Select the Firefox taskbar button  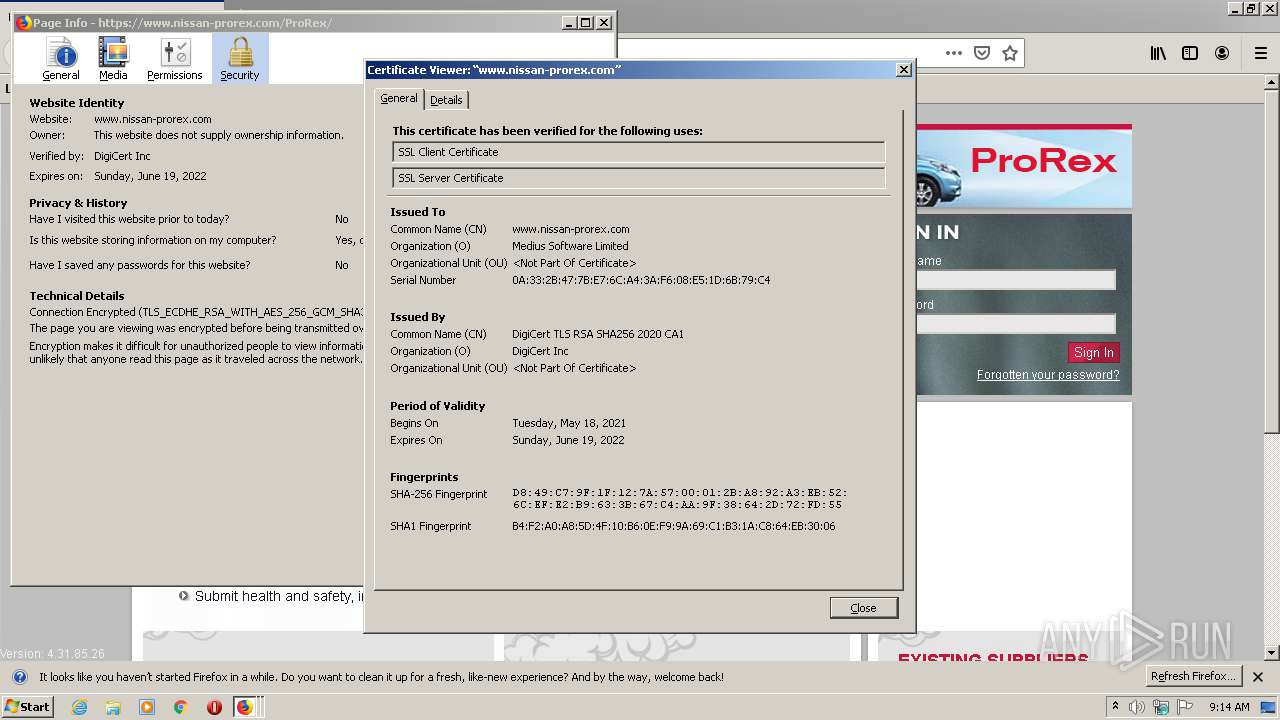[246, 707]
